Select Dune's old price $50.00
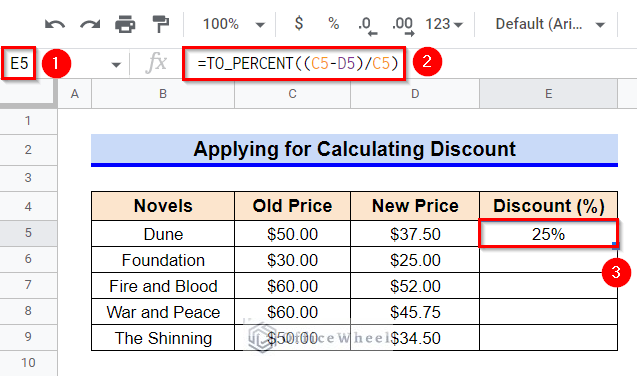637x376 pixels. pyautogui.click(x=292, y=234)
